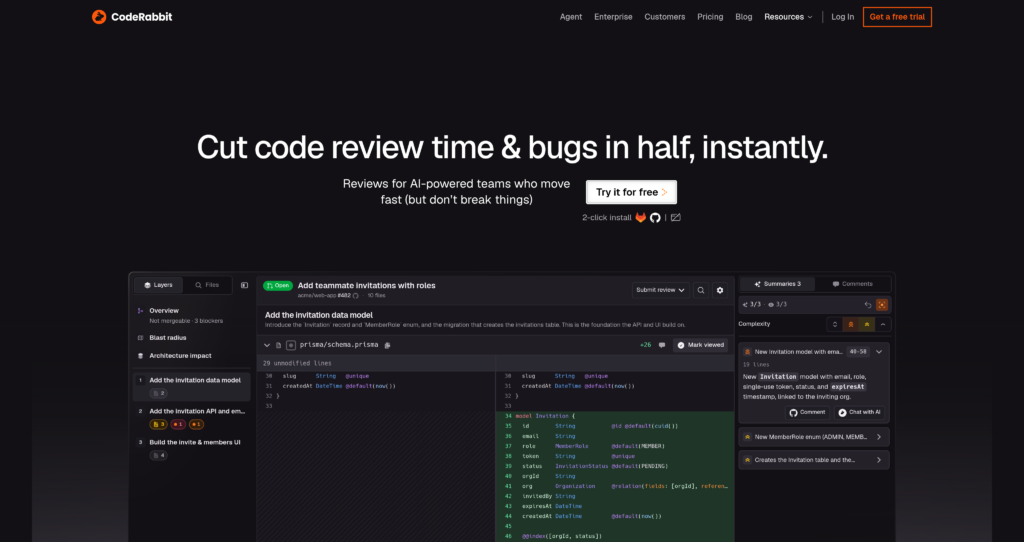Click the Chat with AI button
Image resolution: width=1024 pixels, height=542 pixels.
pos(859,413)
